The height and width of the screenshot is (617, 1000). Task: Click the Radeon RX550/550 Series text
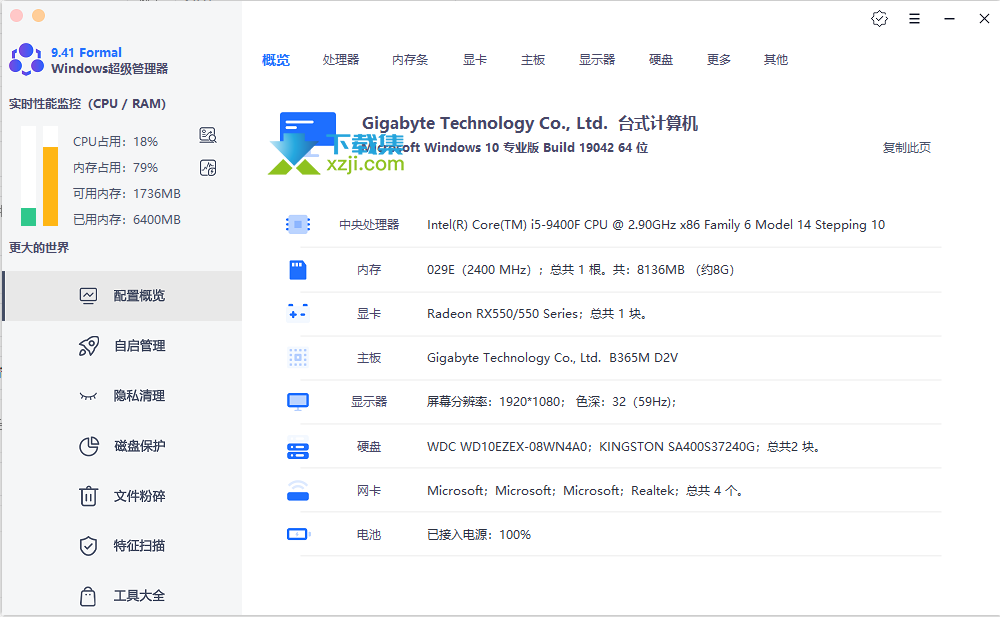(537, 314)
